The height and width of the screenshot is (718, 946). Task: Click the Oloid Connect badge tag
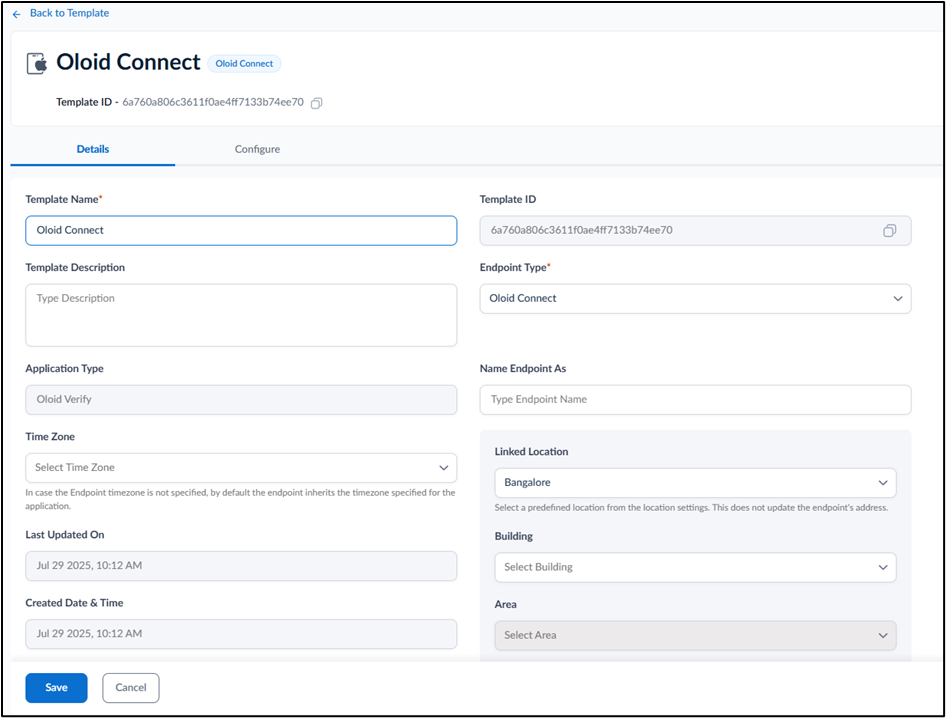pos(244,63)
